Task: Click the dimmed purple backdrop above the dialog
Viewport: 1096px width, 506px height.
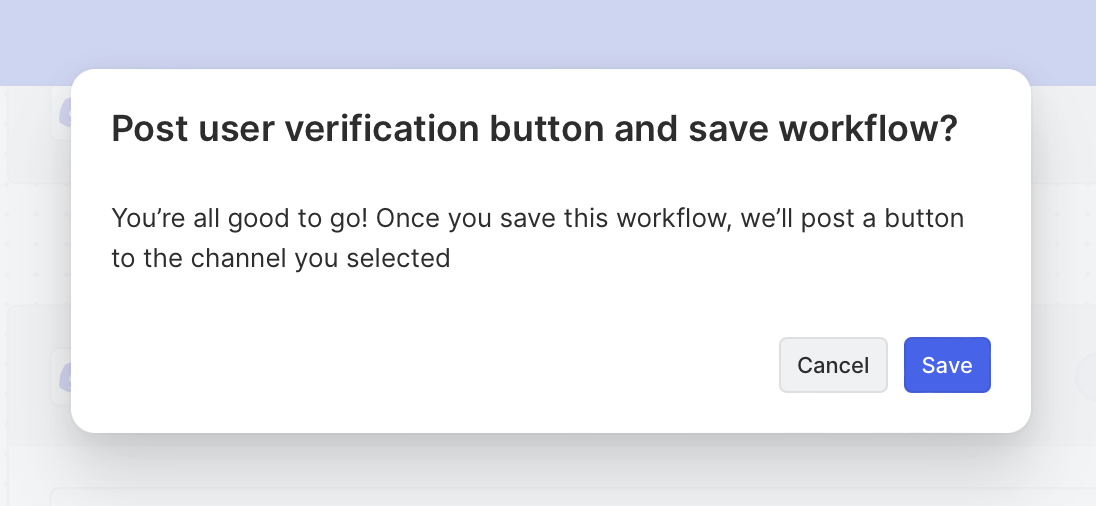Action: pos(548,35)
